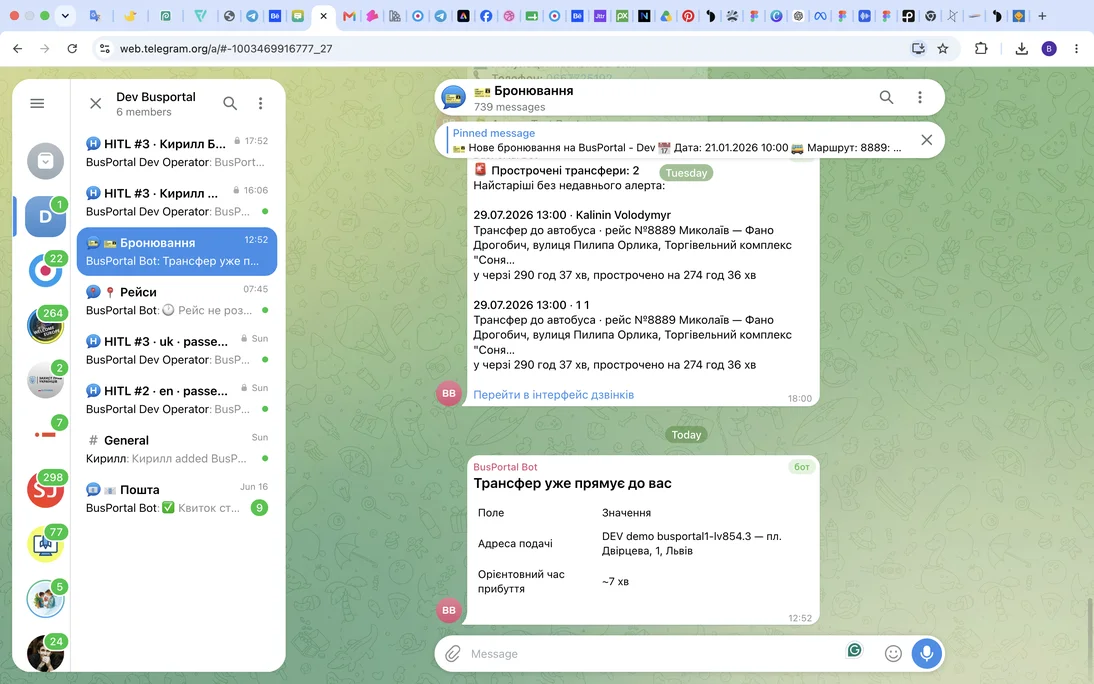Click the Grammarly icon in message box

[x=854, y=650]
